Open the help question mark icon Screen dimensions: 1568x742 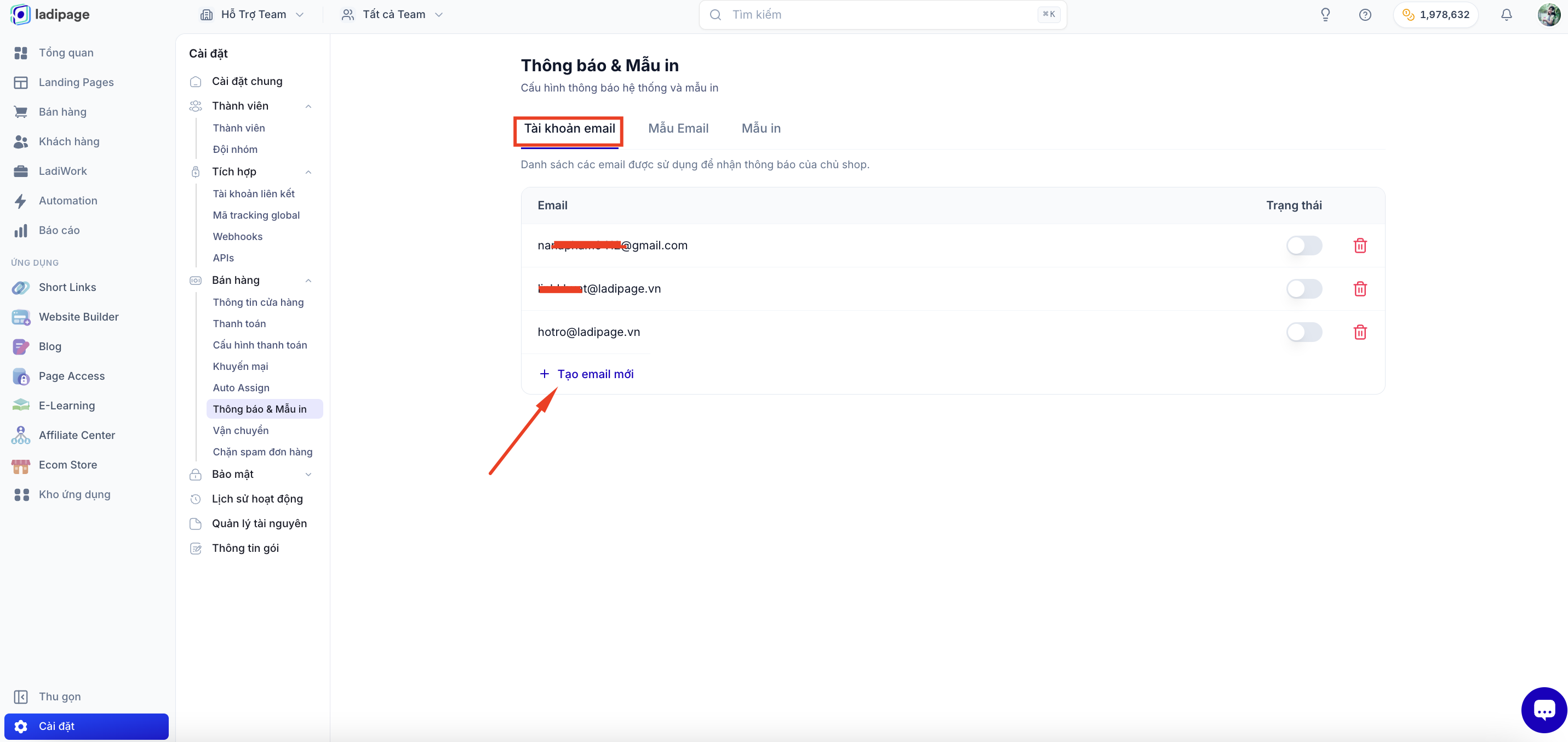click(x=1365, y=15)
